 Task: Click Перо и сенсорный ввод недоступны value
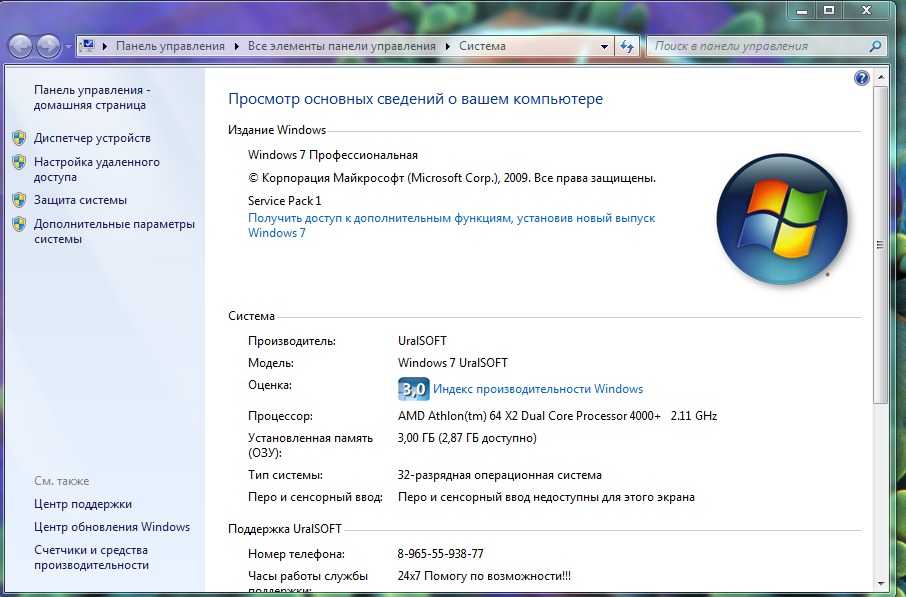[546, 497]
